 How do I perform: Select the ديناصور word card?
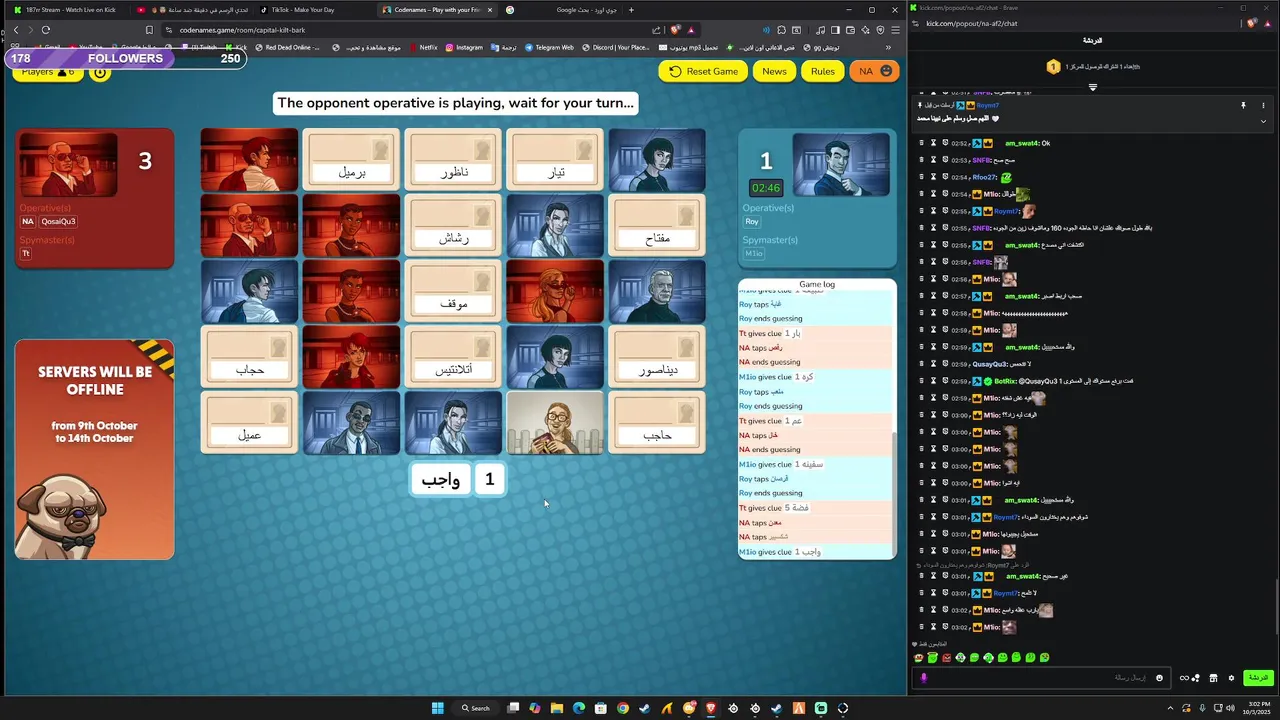click(657, 357)
